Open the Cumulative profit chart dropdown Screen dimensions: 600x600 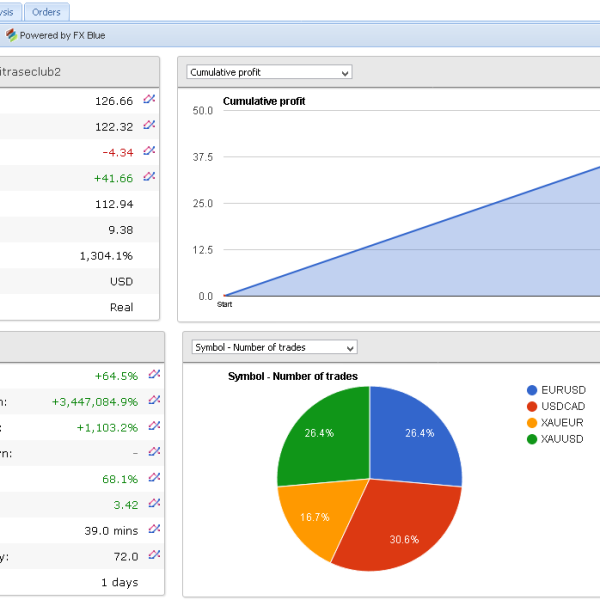pyautogui.click(x=269, y=72)
